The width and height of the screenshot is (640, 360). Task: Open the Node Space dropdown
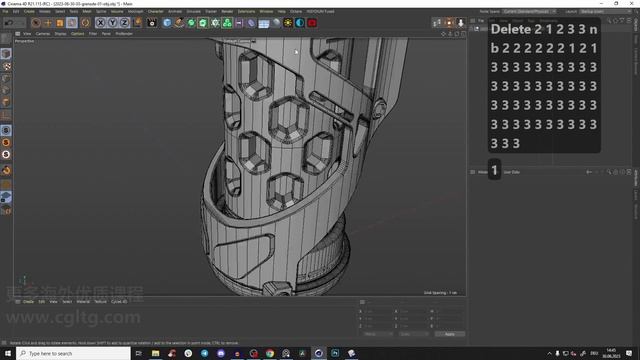tap(529, 11)
